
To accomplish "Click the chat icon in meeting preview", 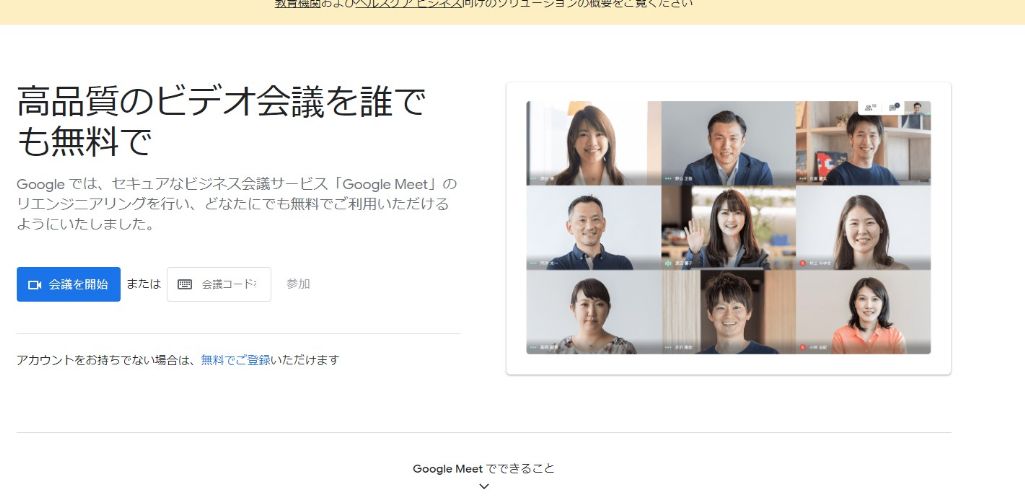I will [893, 108].
